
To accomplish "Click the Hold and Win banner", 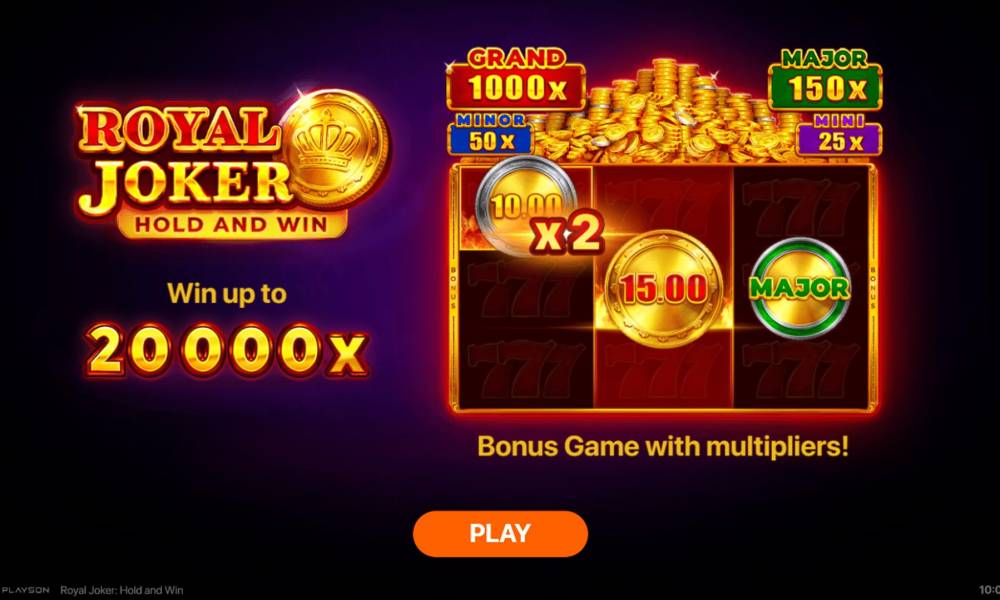I will pyautogui.click(x=232, y=224).
